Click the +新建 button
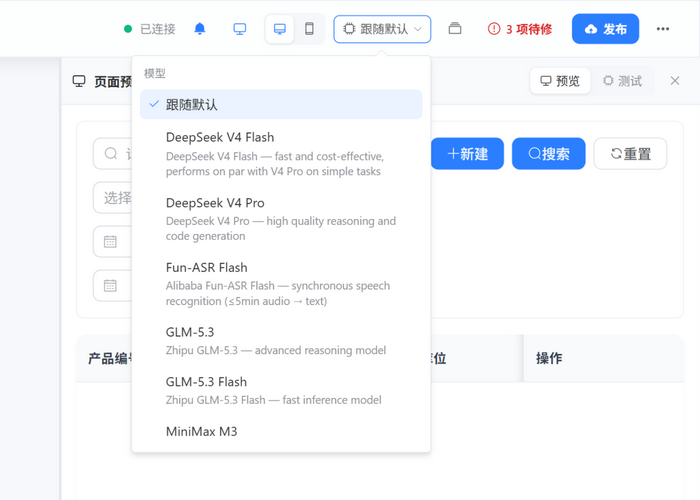The height and width of the screenshot is (500, 700). [467, 154]
